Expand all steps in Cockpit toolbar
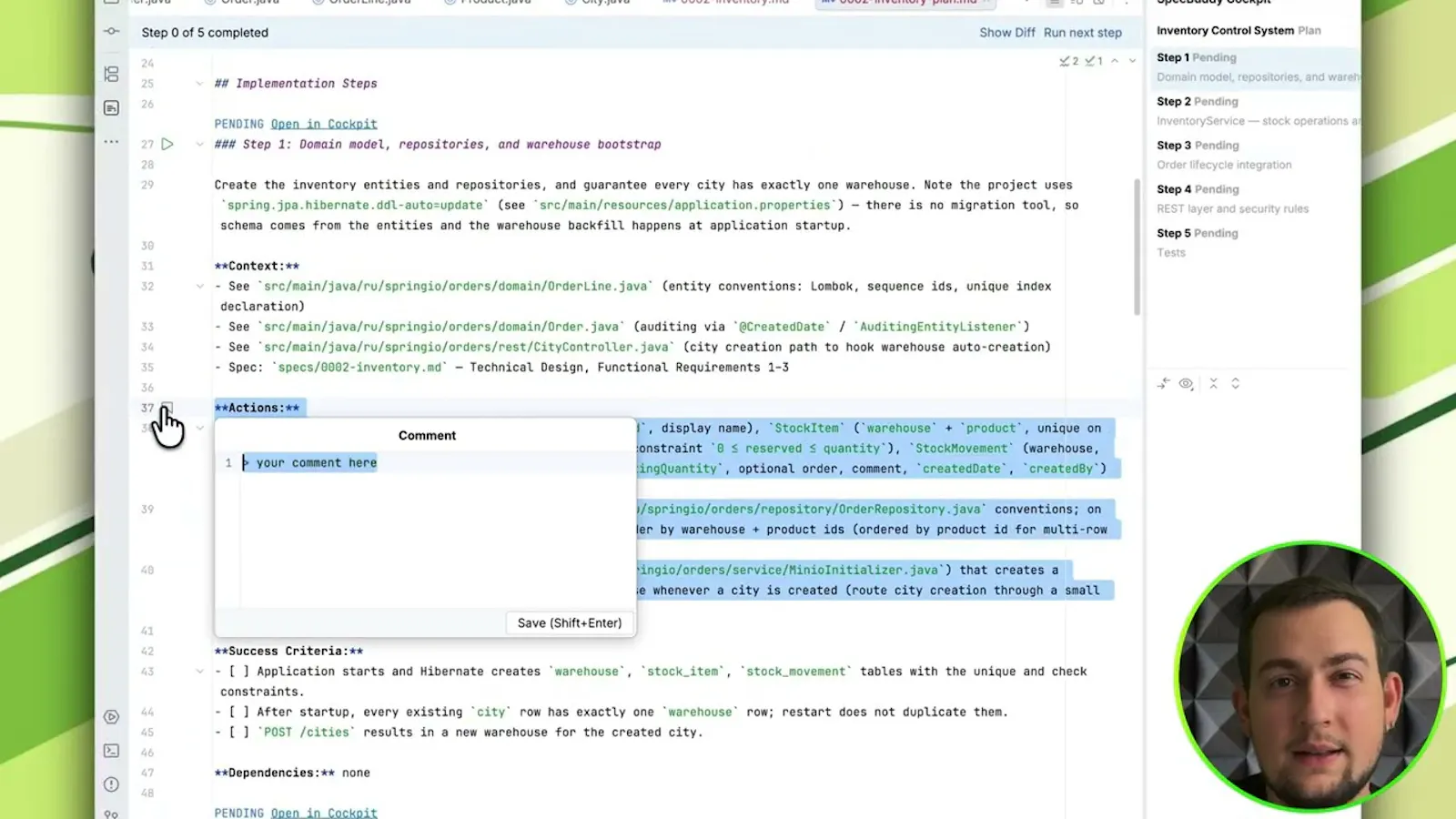 (1235, 384)
